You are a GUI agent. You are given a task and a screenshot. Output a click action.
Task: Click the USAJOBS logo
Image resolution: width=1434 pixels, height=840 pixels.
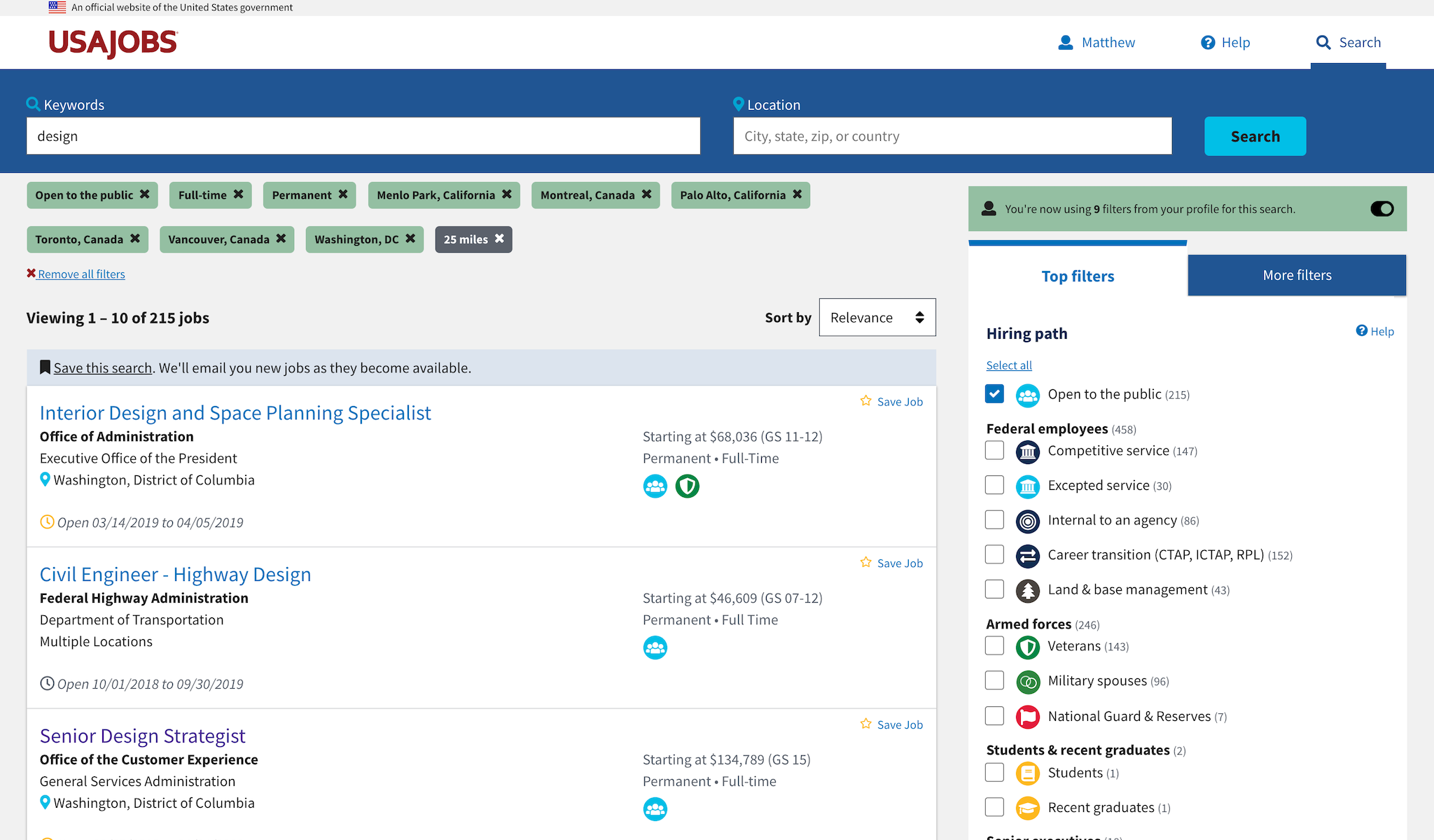click(x=113, y=43)
